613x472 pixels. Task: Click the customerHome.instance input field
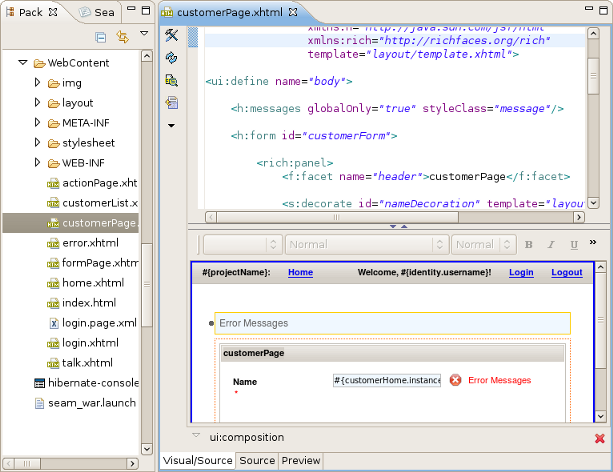tap(386, 380)
